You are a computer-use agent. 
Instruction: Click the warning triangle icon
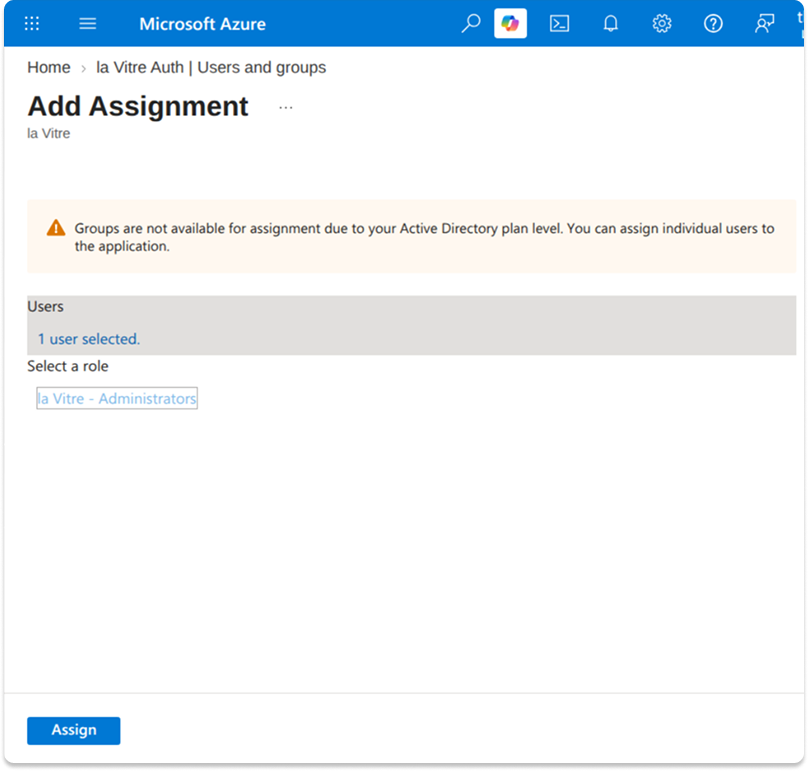pyautogui.click(x=56, y=228)
